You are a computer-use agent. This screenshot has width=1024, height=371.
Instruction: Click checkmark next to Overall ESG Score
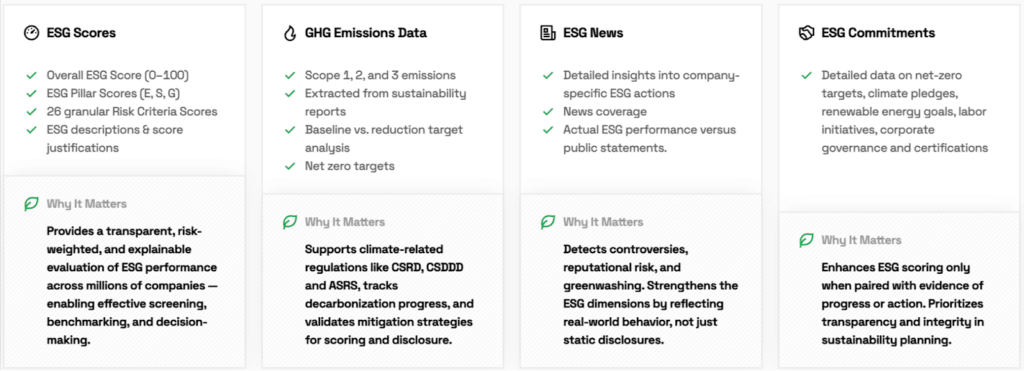(30, 75)
